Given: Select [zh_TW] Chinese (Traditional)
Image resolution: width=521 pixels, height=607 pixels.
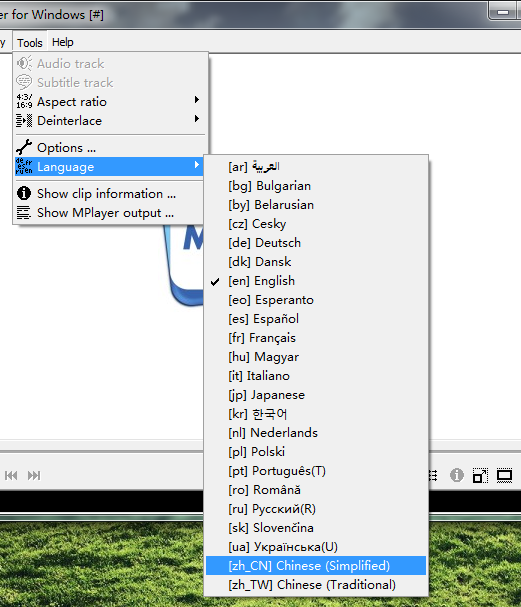Looking at the screenshot, I should click(x=316, y=585).
